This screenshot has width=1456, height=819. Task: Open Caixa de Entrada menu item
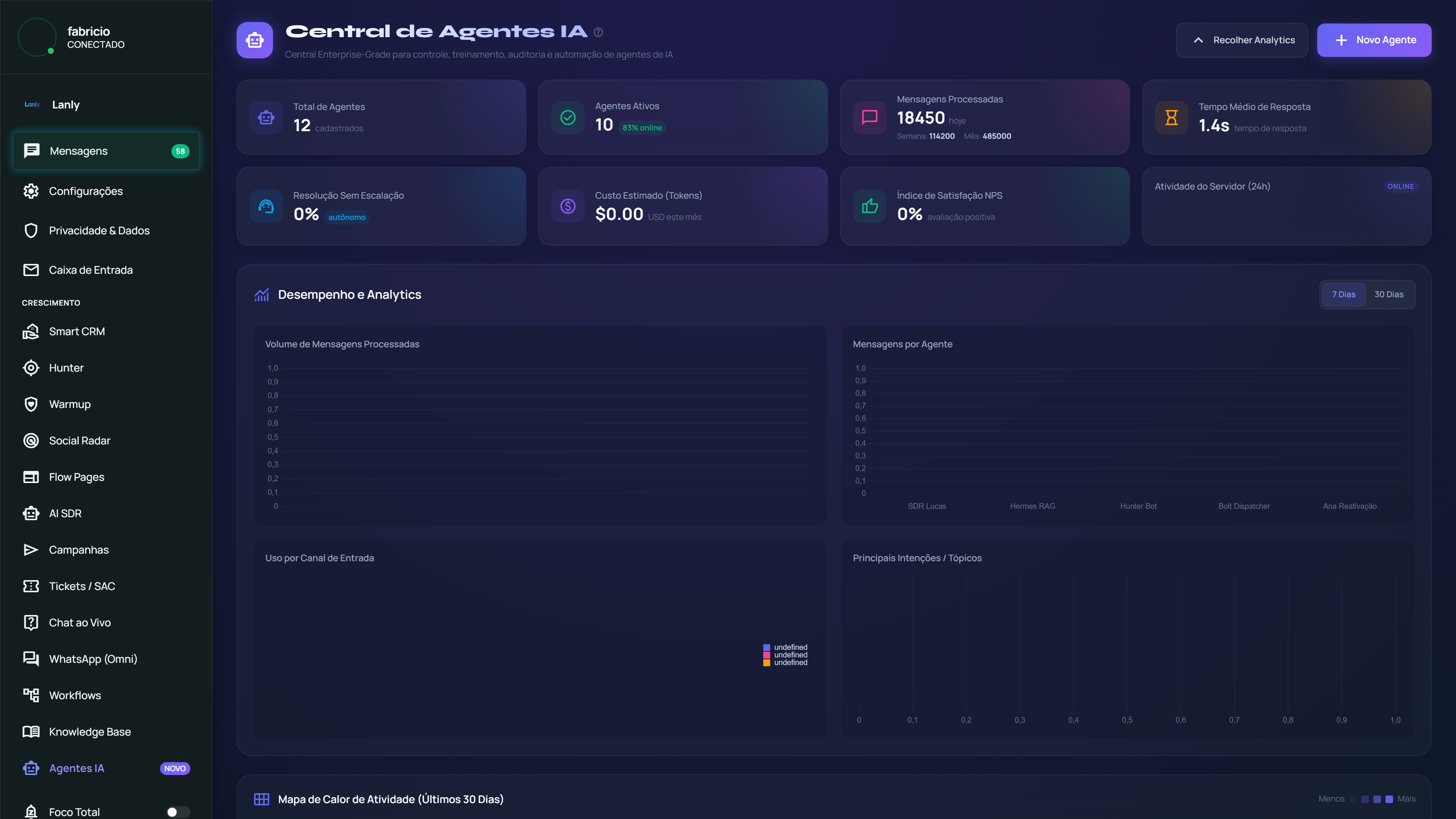106,270
